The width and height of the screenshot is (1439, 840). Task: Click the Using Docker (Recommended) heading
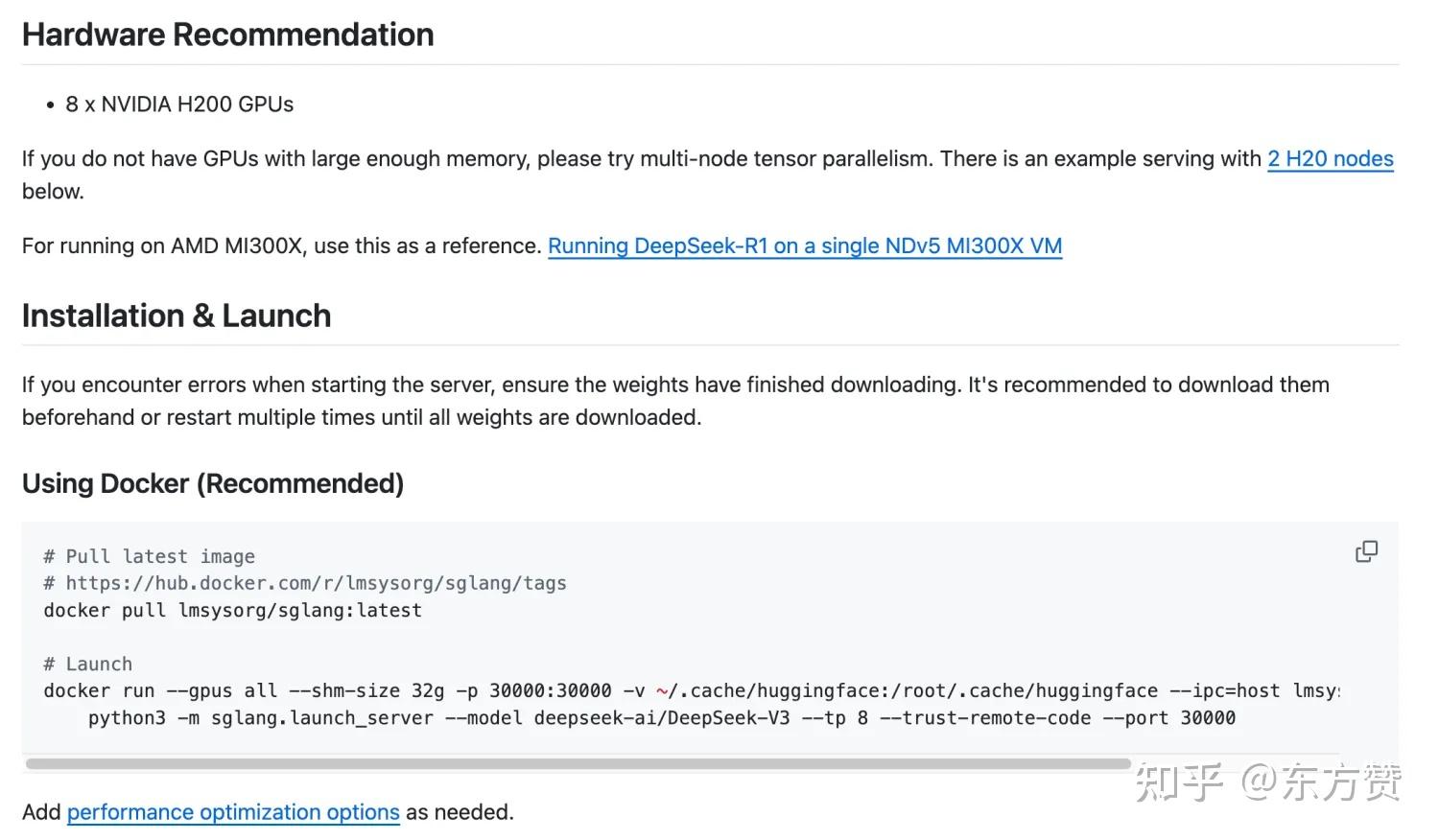(x=212, y=484)
